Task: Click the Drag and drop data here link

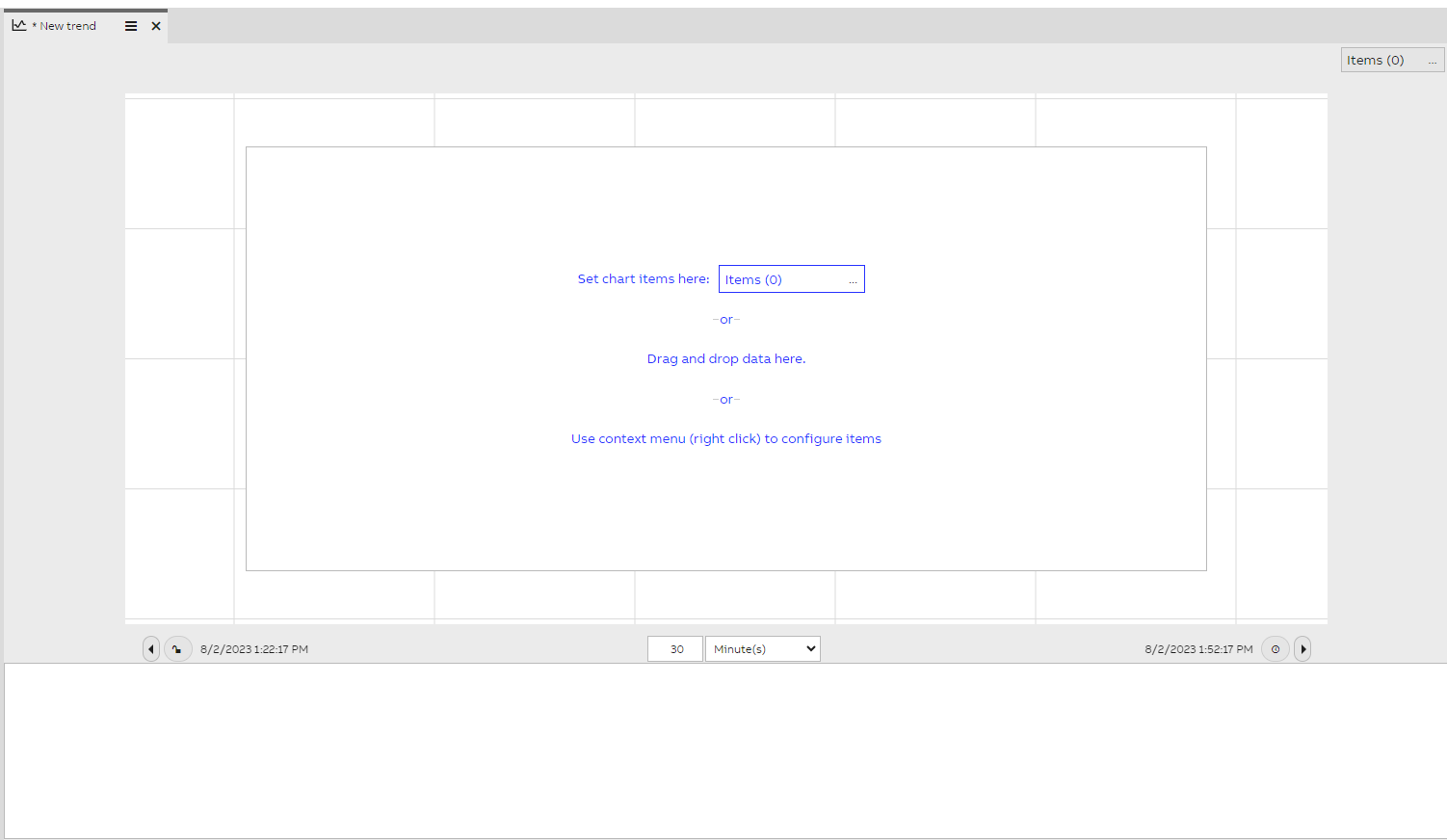Action: [x=725, y=358]
